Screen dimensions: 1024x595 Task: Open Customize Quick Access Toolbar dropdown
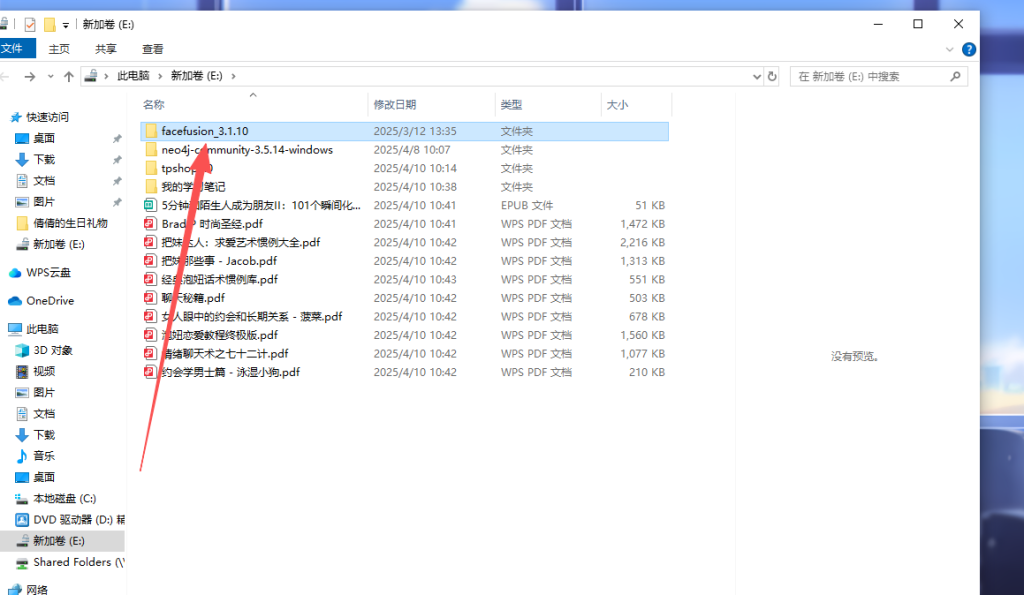66,24
